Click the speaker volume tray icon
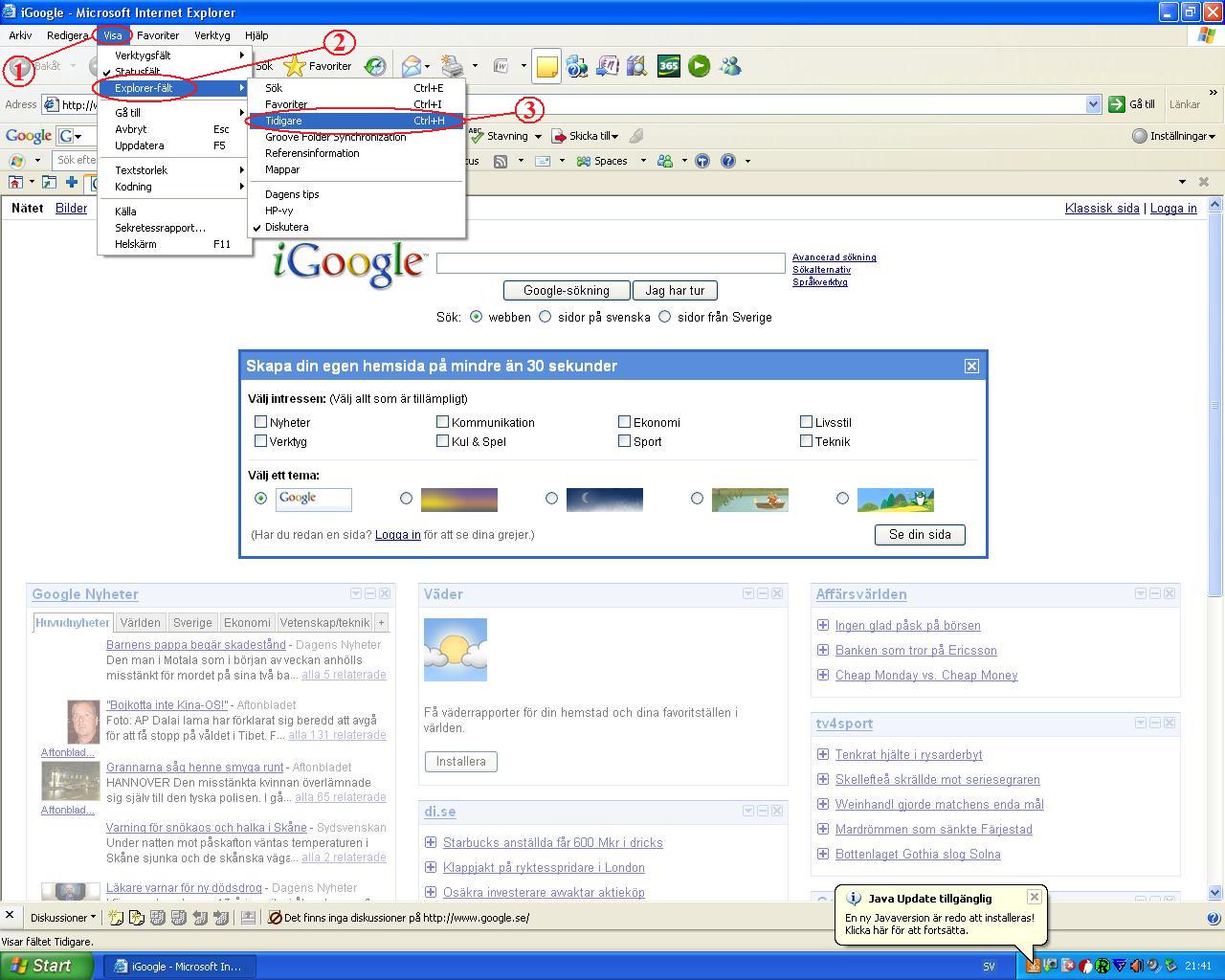The image size is (1225, 980). pyautogui.click(x=1136, y=966)
